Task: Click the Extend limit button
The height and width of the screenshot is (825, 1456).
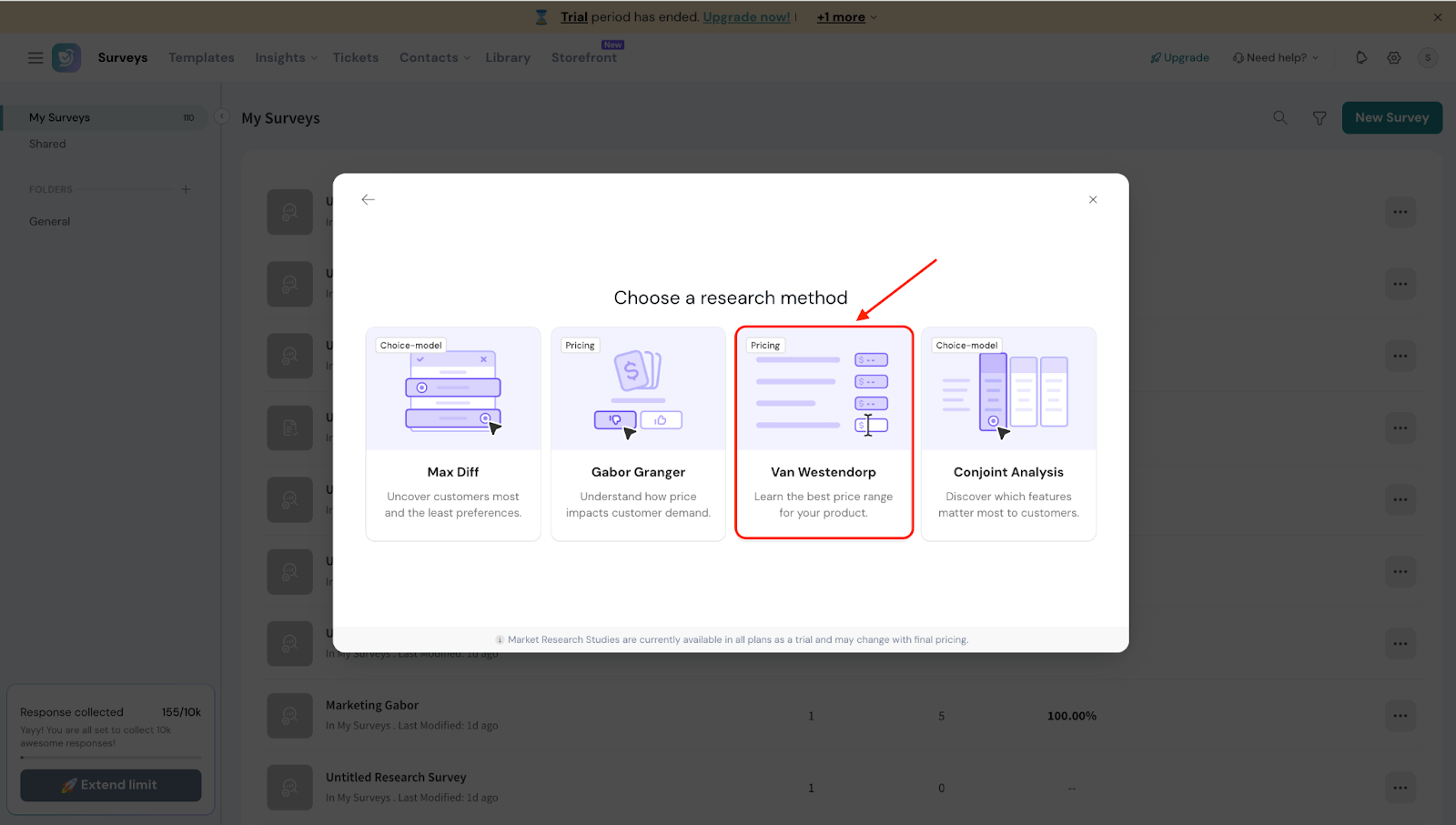Action: (110, 785)
